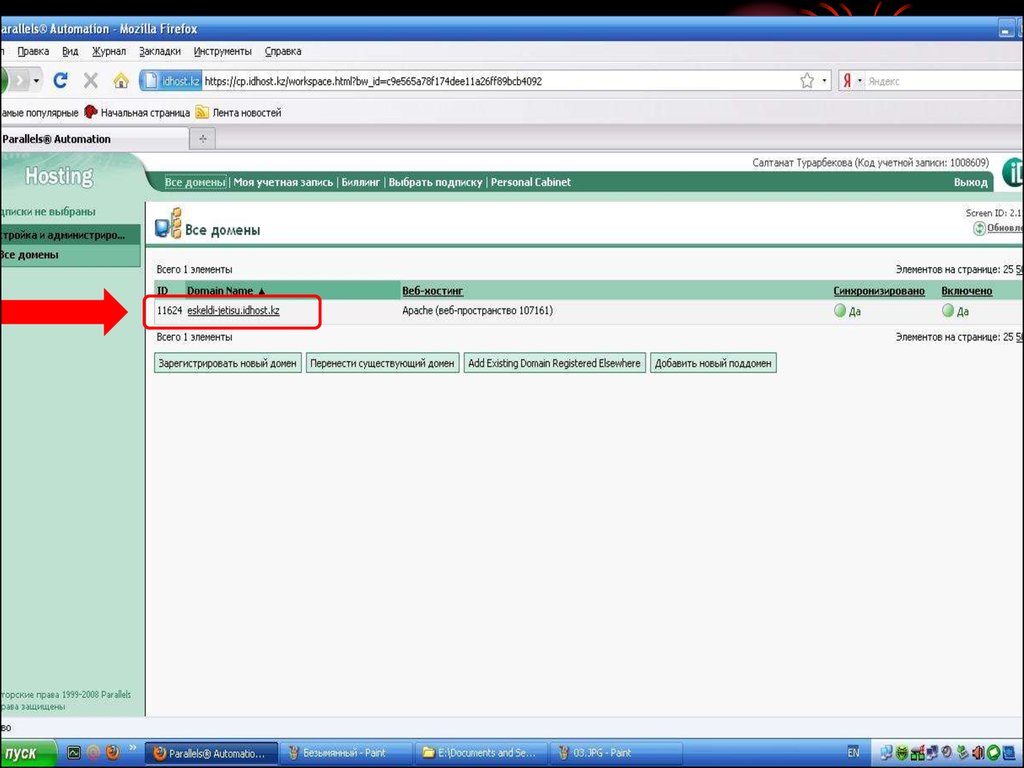This screenshot has width=1024, height=768.
Task: Go to the browser home page icon
Action: pyautogui.click(x=121, y=81)
